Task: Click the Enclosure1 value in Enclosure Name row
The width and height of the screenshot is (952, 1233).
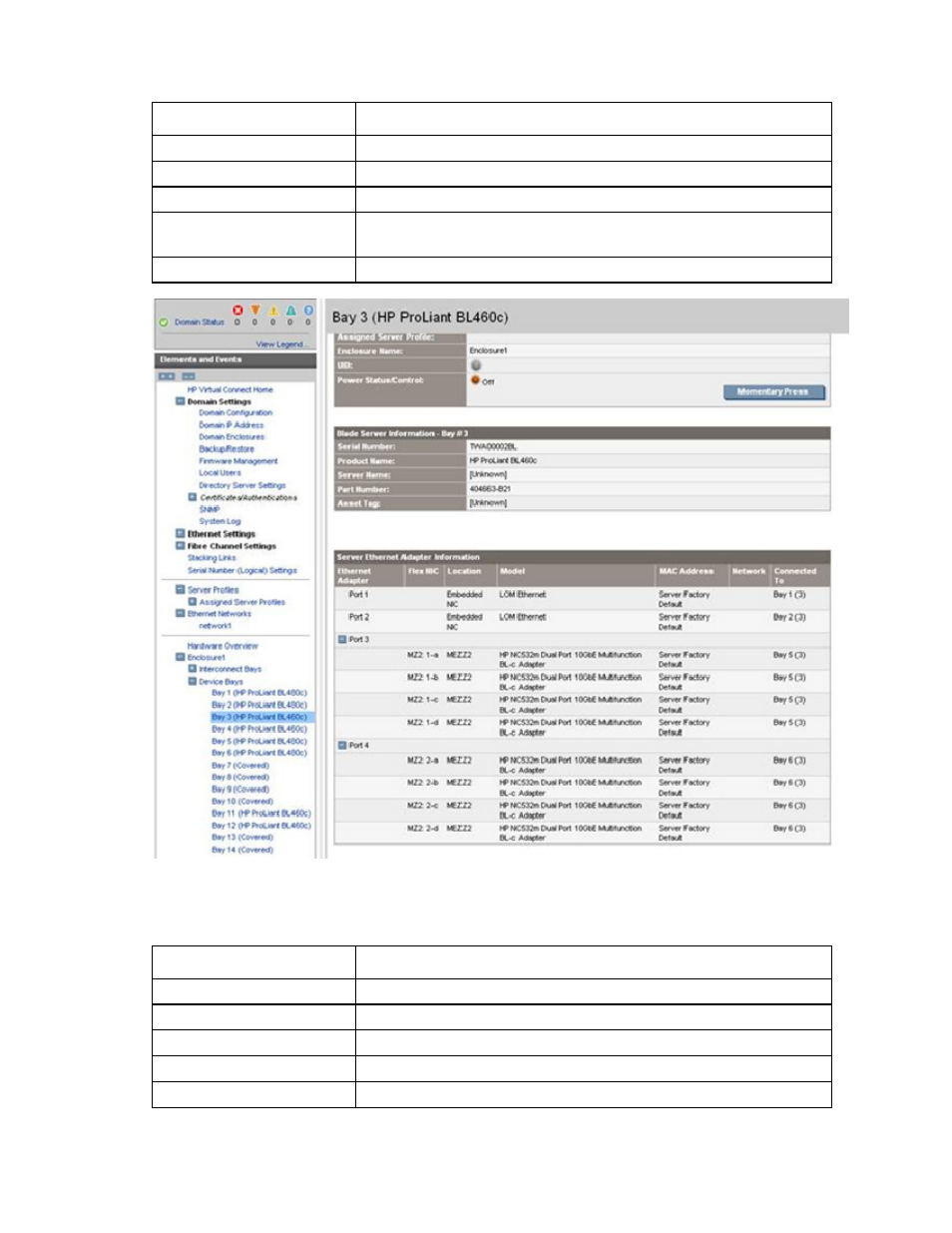Action: 489,350
